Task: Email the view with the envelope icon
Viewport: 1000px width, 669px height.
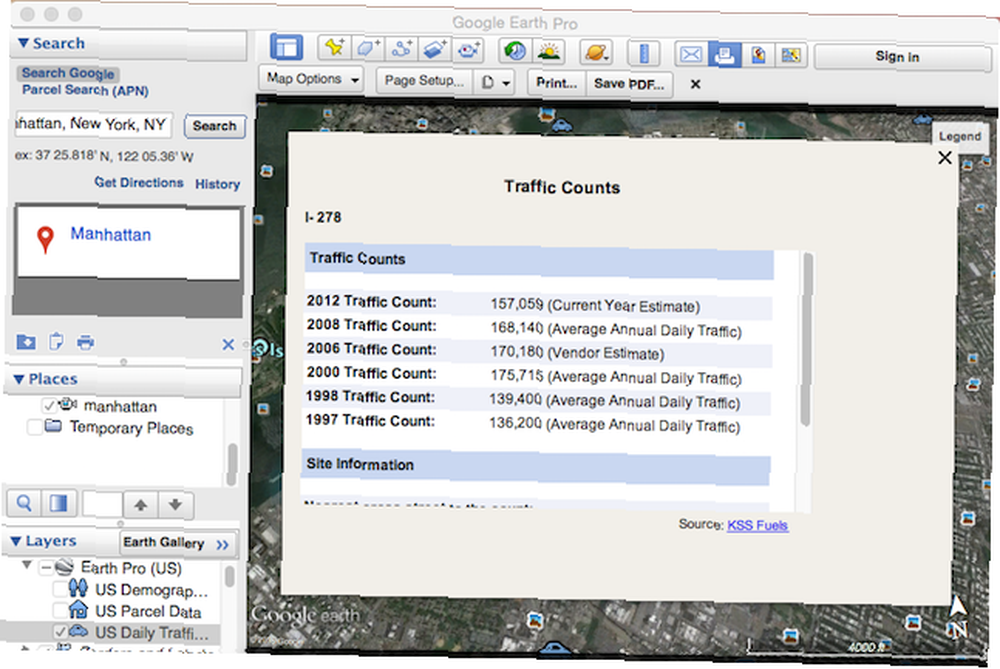Action: [691, 55]
